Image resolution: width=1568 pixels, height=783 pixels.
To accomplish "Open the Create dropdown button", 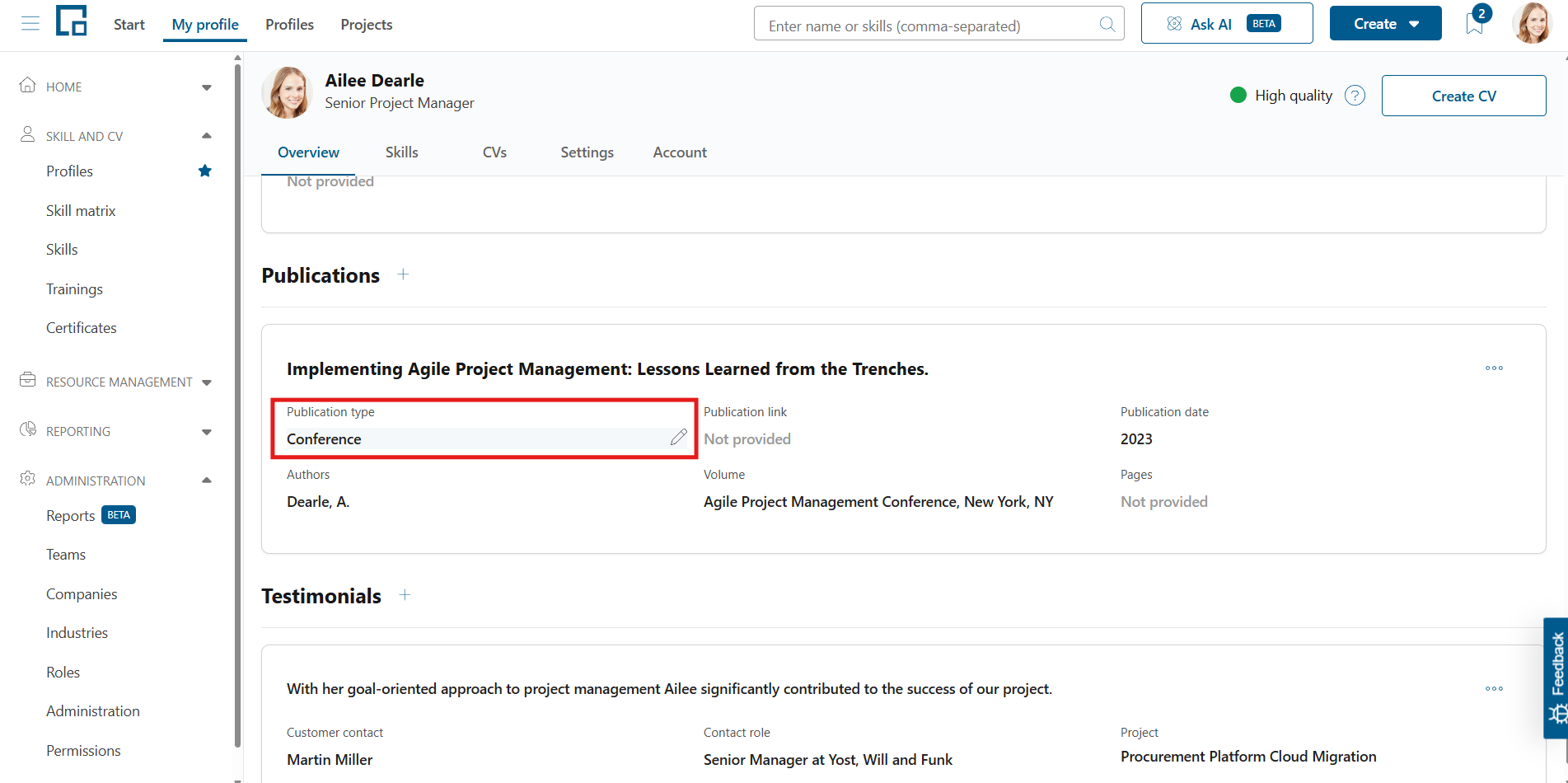I will pos(1386,24).
